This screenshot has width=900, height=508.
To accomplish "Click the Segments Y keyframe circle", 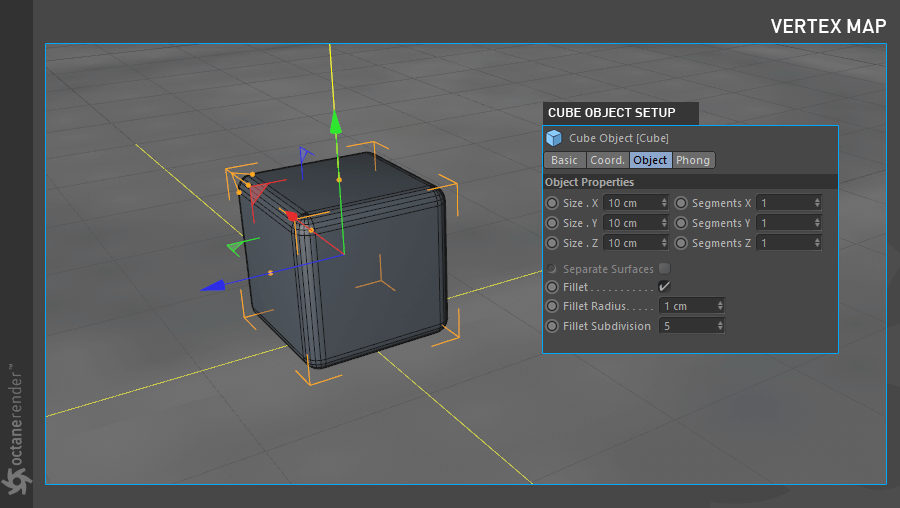I will [681, 223].
